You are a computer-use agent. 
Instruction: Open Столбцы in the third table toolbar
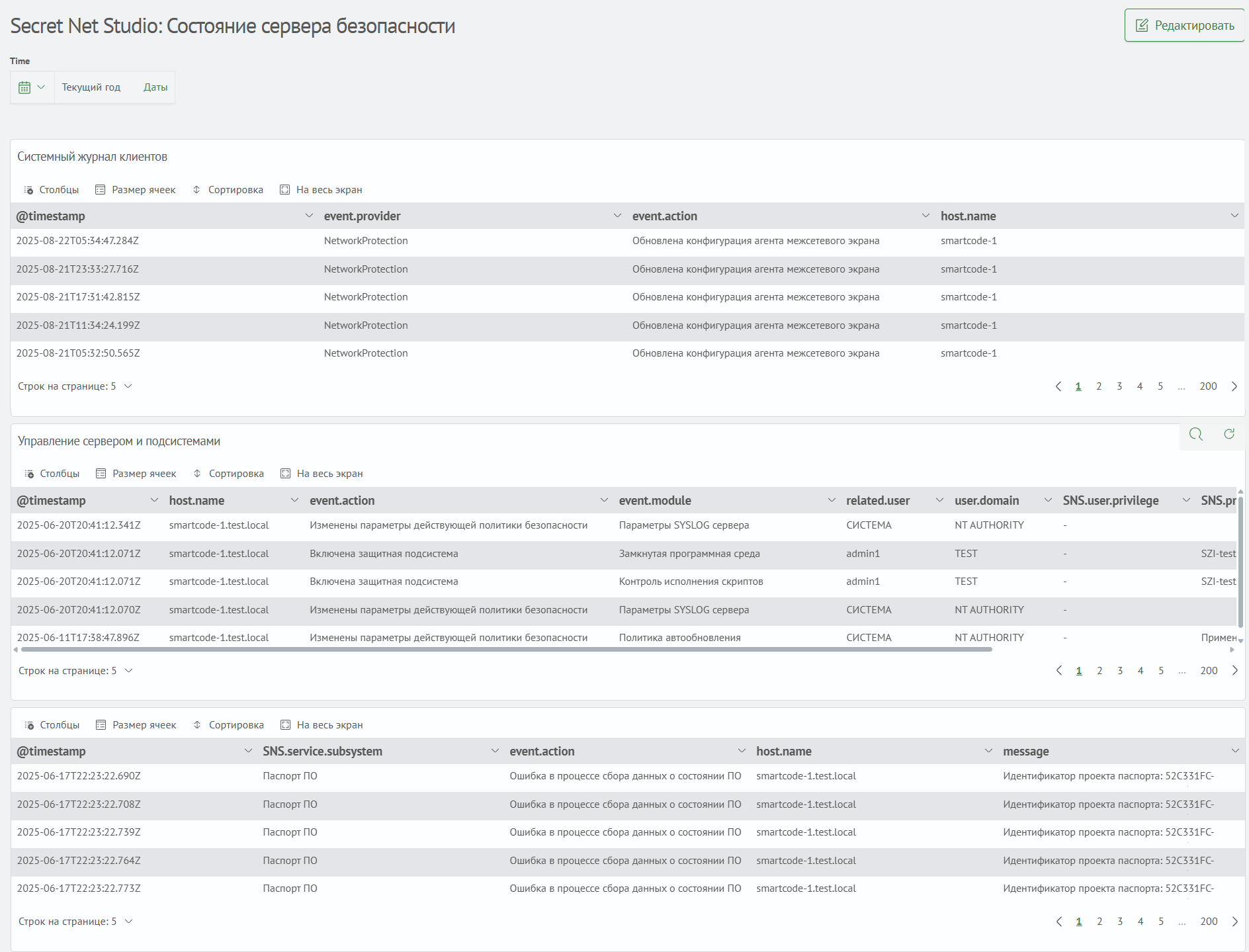(52, 725)
